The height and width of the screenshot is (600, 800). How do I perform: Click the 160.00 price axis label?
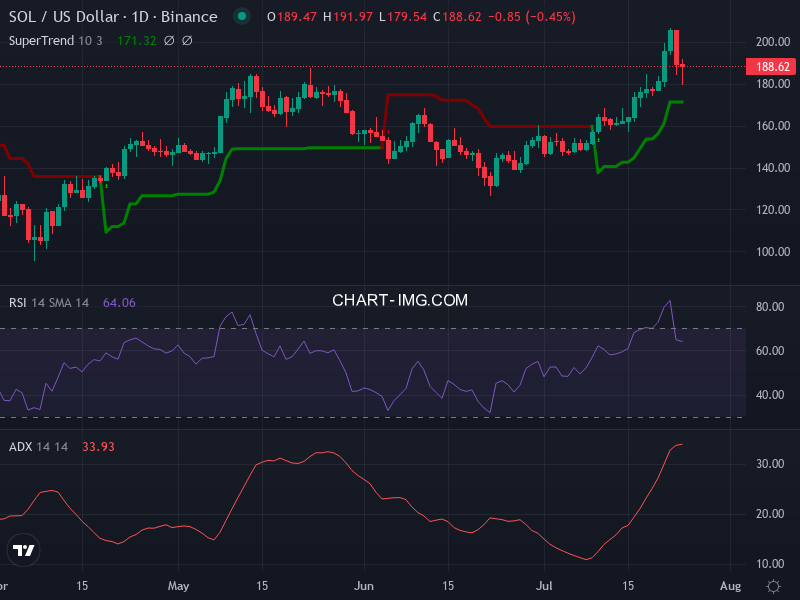(x=772, y=126)
